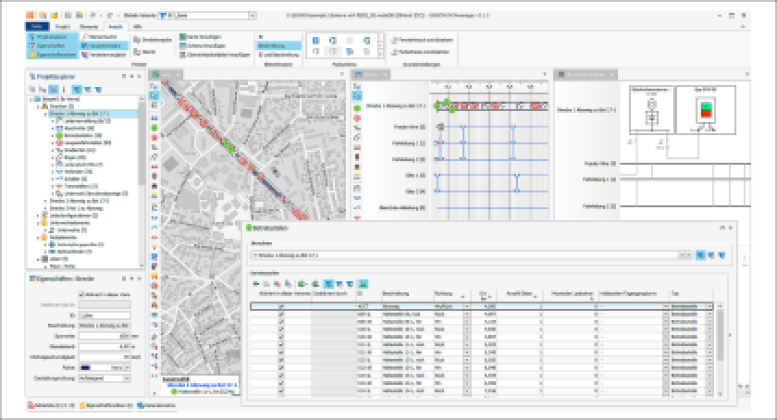This screenshot has height=420, width=777.
Task: Toggle the Eigenschaften panel button in the ribbon
Action: click(52, 46)
